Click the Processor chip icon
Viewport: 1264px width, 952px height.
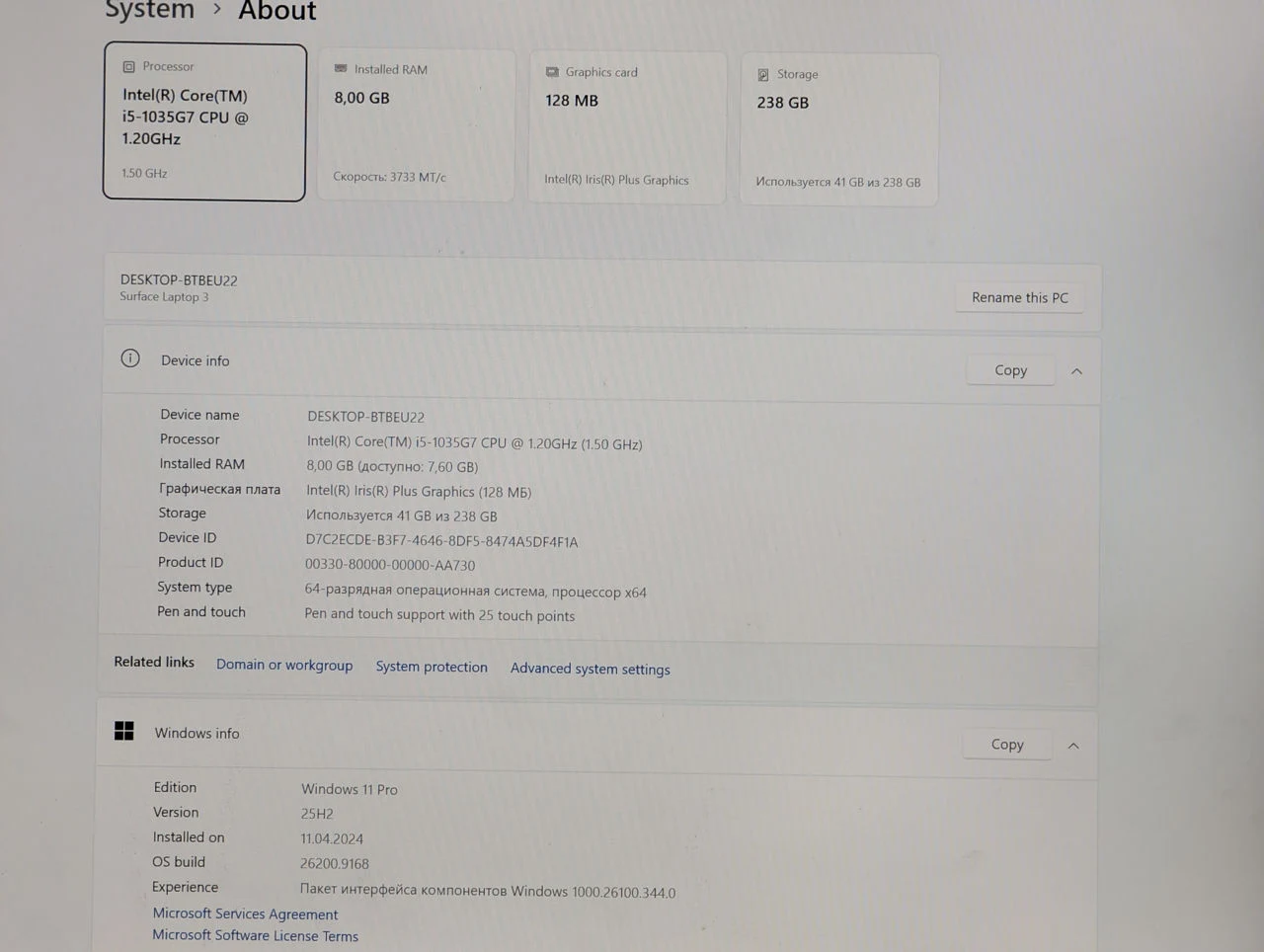tap(128, 67)
